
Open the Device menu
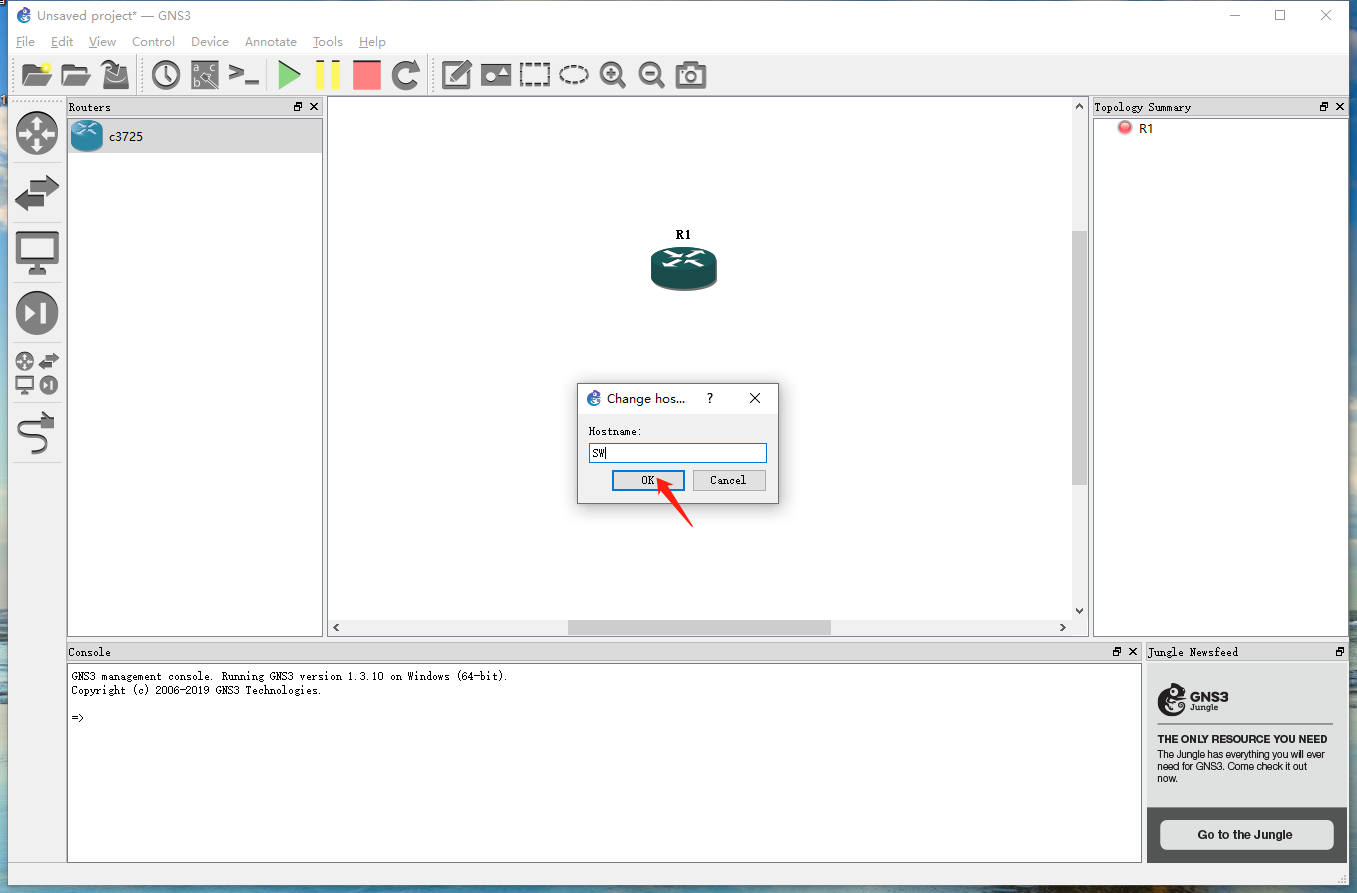(210, 42)
